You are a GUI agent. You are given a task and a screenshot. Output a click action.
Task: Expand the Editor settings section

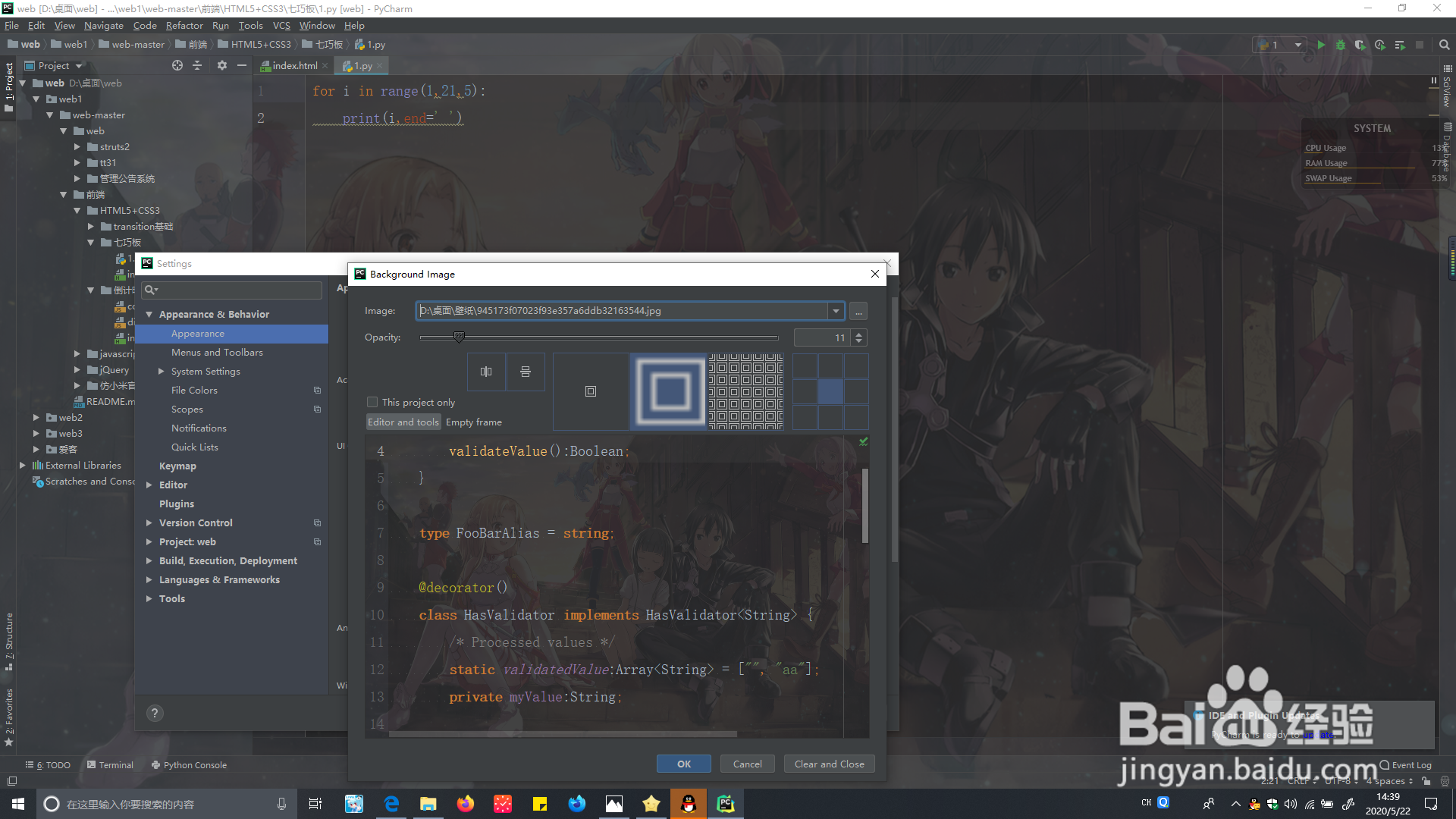click(149, 485)
